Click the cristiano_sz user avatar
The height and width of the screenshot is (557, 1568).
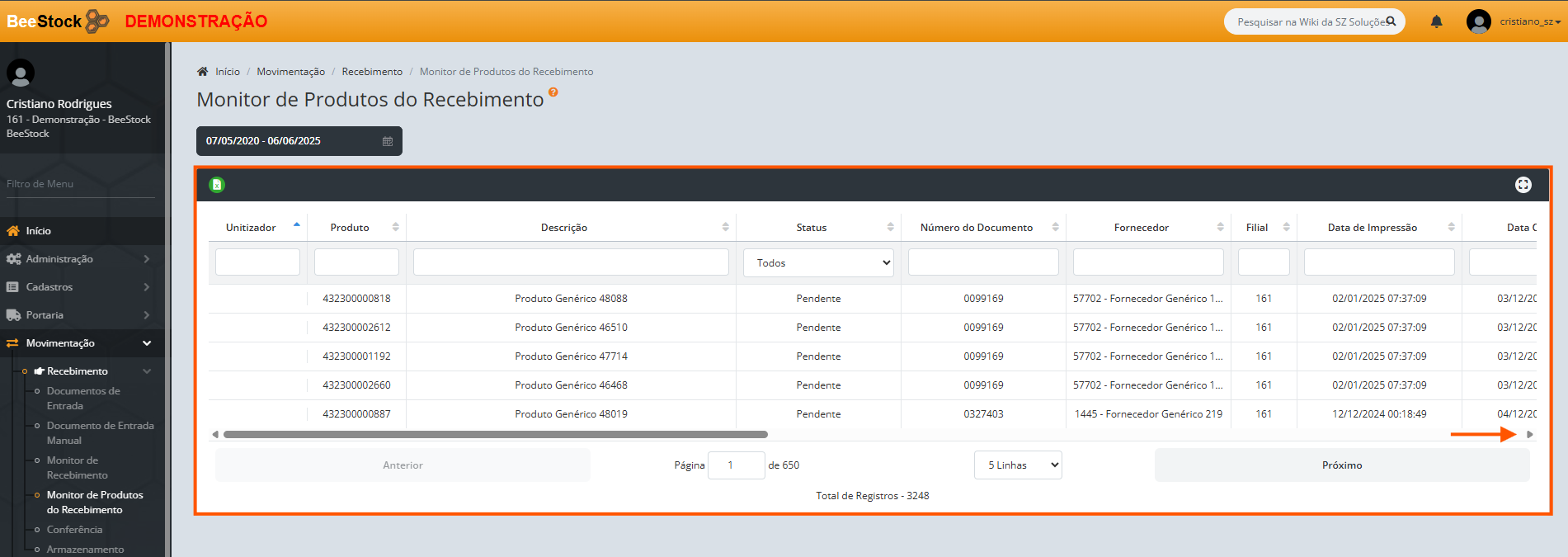point(1478,21)
